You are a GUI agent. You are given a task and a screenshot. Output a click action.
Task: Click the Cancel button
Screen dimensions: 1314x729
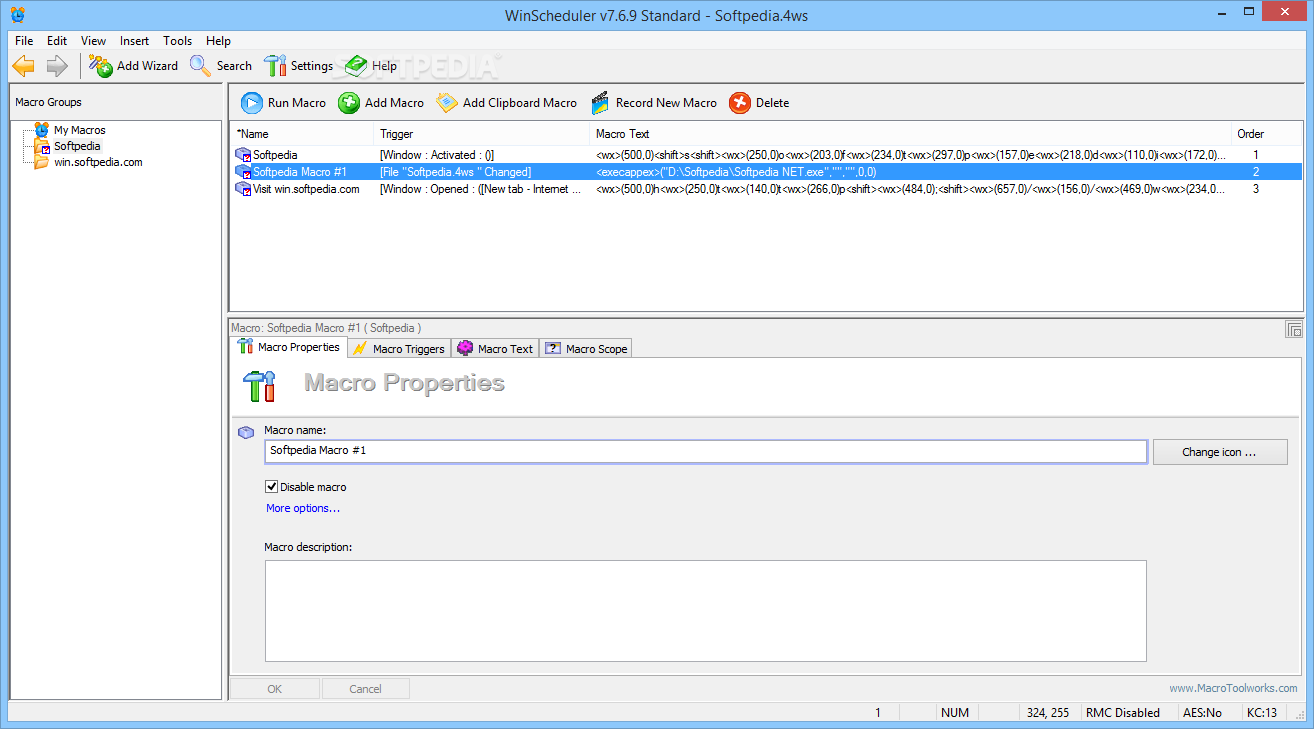[x=365, y=688]
